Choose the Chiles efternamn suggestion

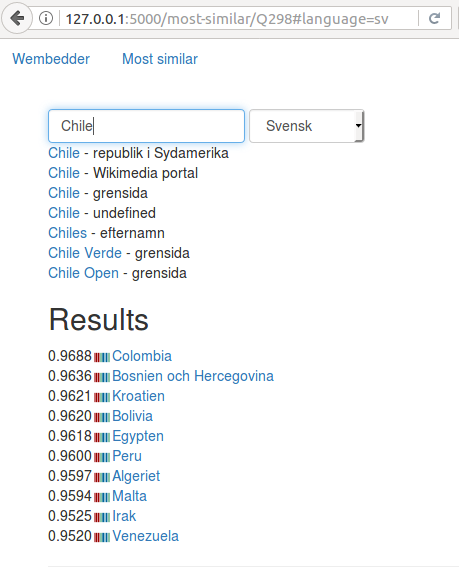tap(106, 233)
